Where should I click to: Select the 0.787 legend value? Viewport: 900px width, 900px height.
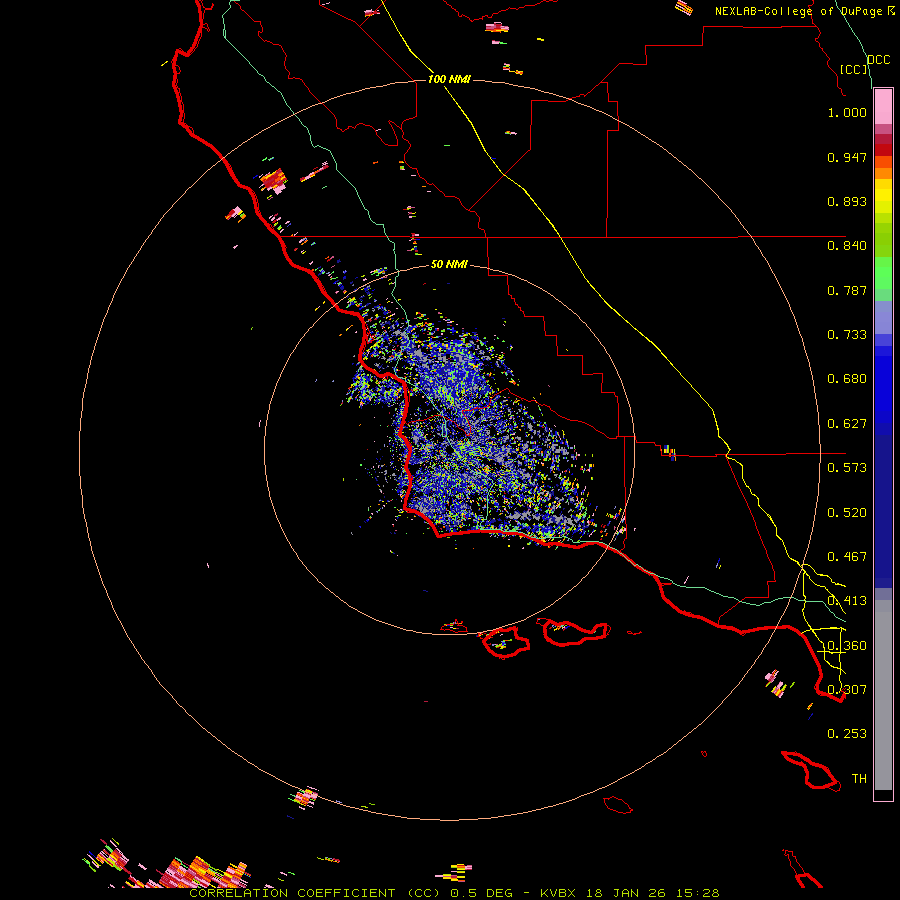pyautogui.click(x=847, y=290)
